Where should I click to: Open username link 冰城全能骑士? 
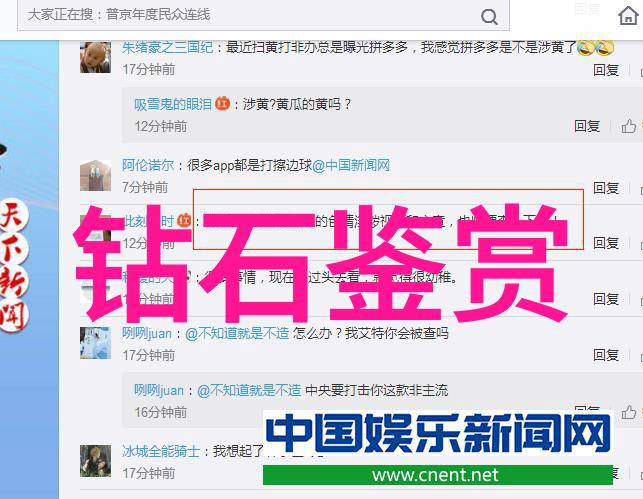coord(161,451)
